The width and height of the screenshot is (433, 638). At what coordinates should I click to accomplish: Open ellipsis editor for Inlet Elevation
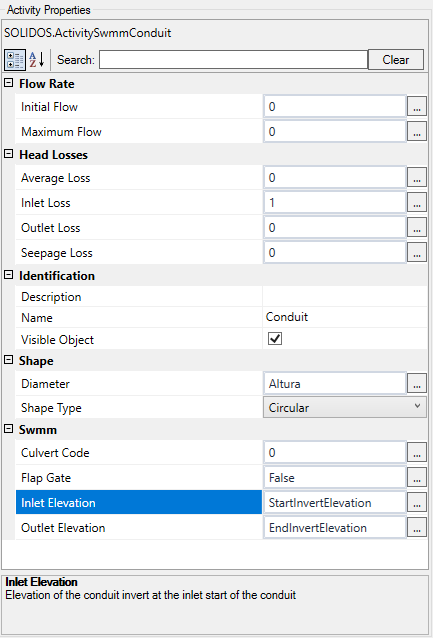click(x=417, y=503)
